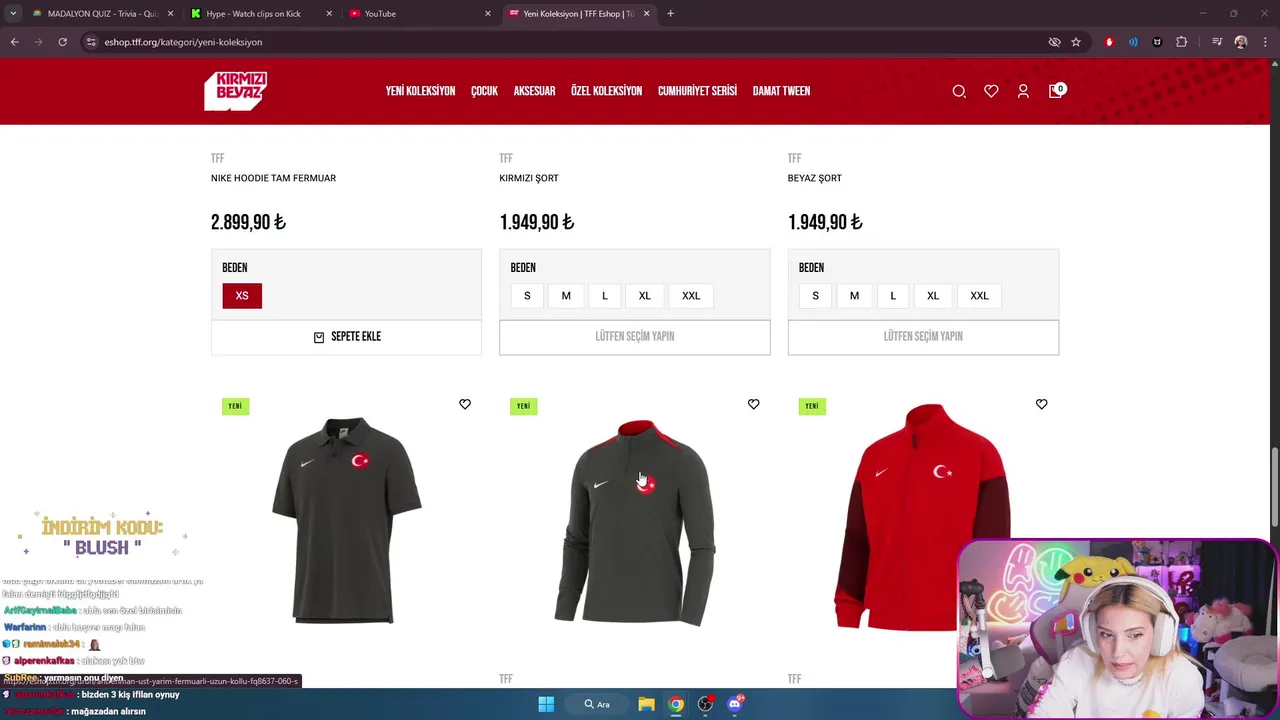Add the dark polo shirt to favorites

[465, 404]
